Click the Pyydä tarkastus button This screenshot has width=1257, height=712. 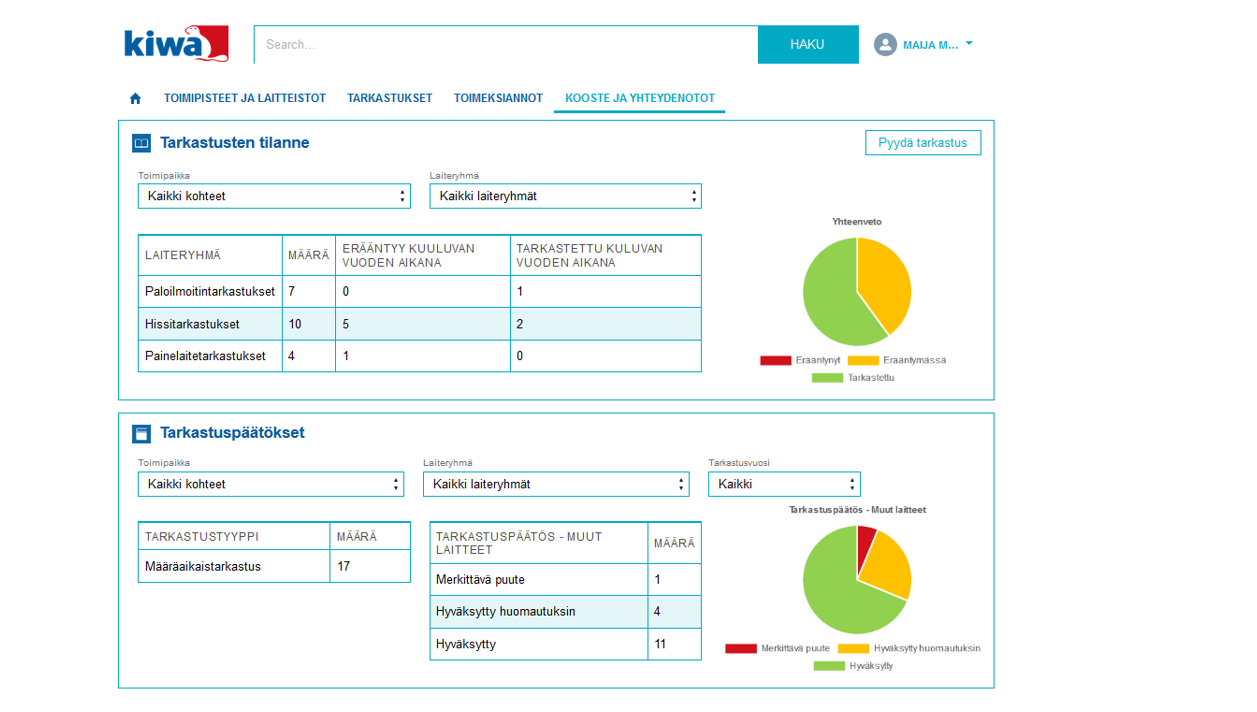(922, 142)
